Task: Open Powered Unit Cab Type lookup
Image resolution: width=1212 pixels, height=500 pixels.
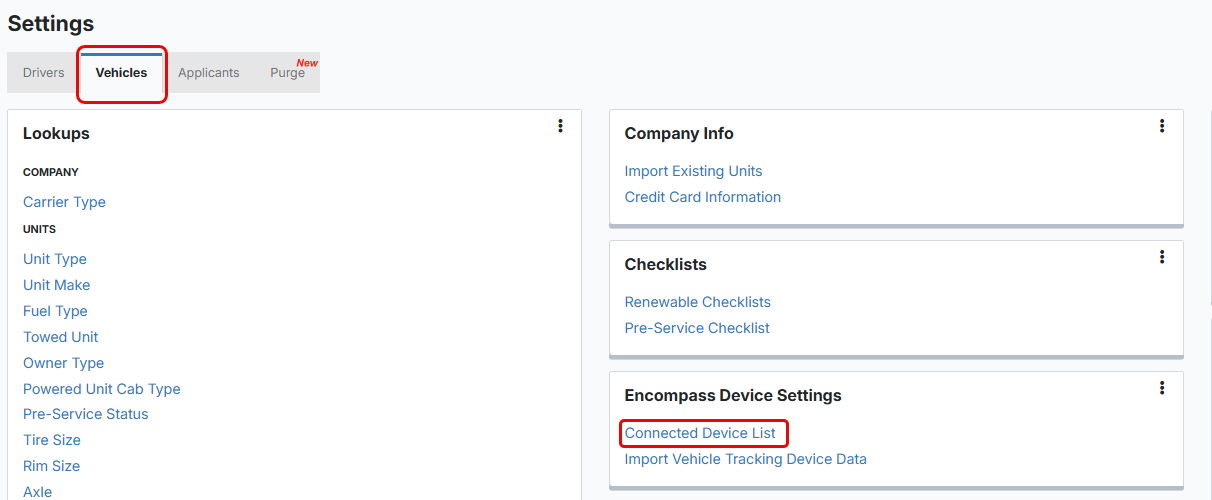Action: point(102,389)
